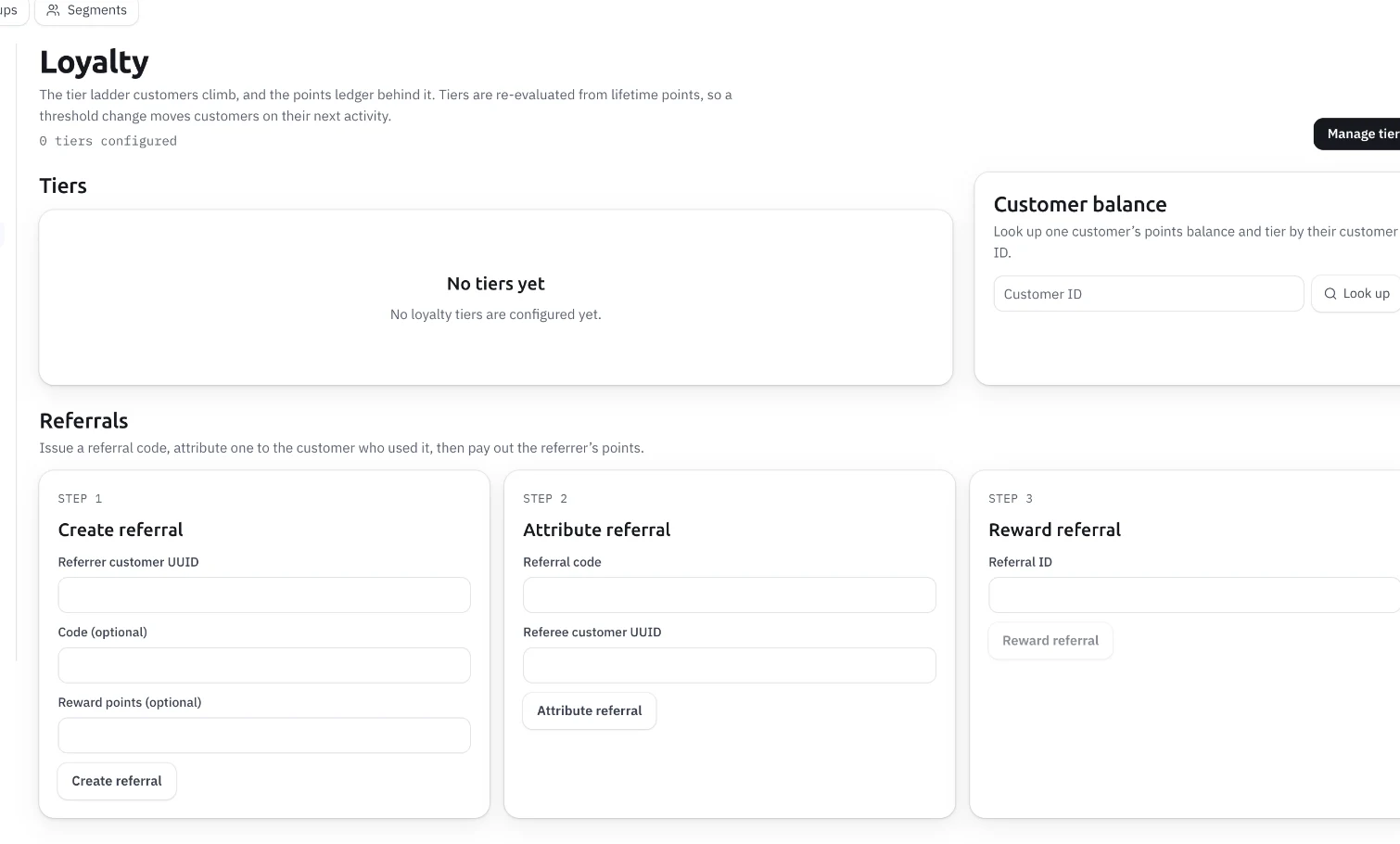Viewport: 1400px width, 844px height.
Task: Click the Manage tiers button
Action: 1356,134
